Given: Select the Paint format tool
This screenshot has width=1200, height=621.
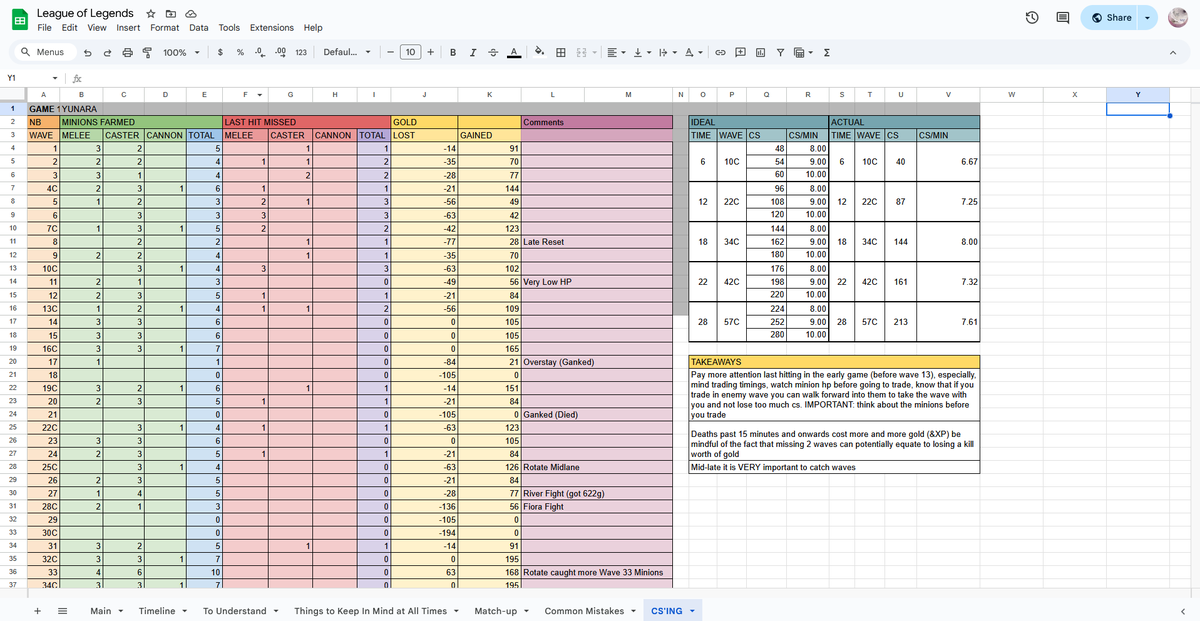Looking at the screenshot, I should tap(147, 51).
